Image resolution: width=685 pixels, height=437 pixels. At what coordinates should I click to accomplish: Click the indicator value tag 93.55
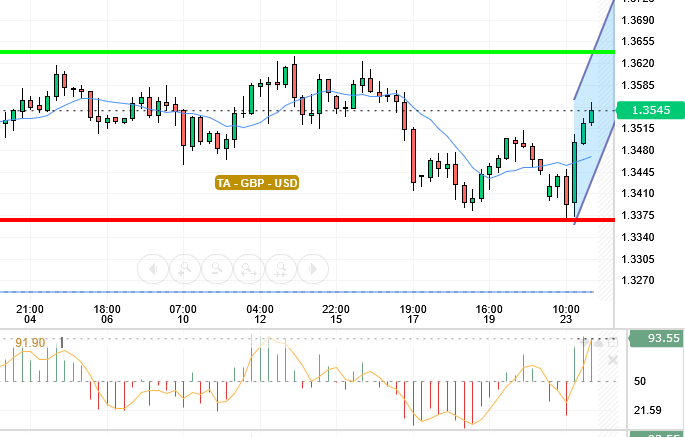pos(657,338)
